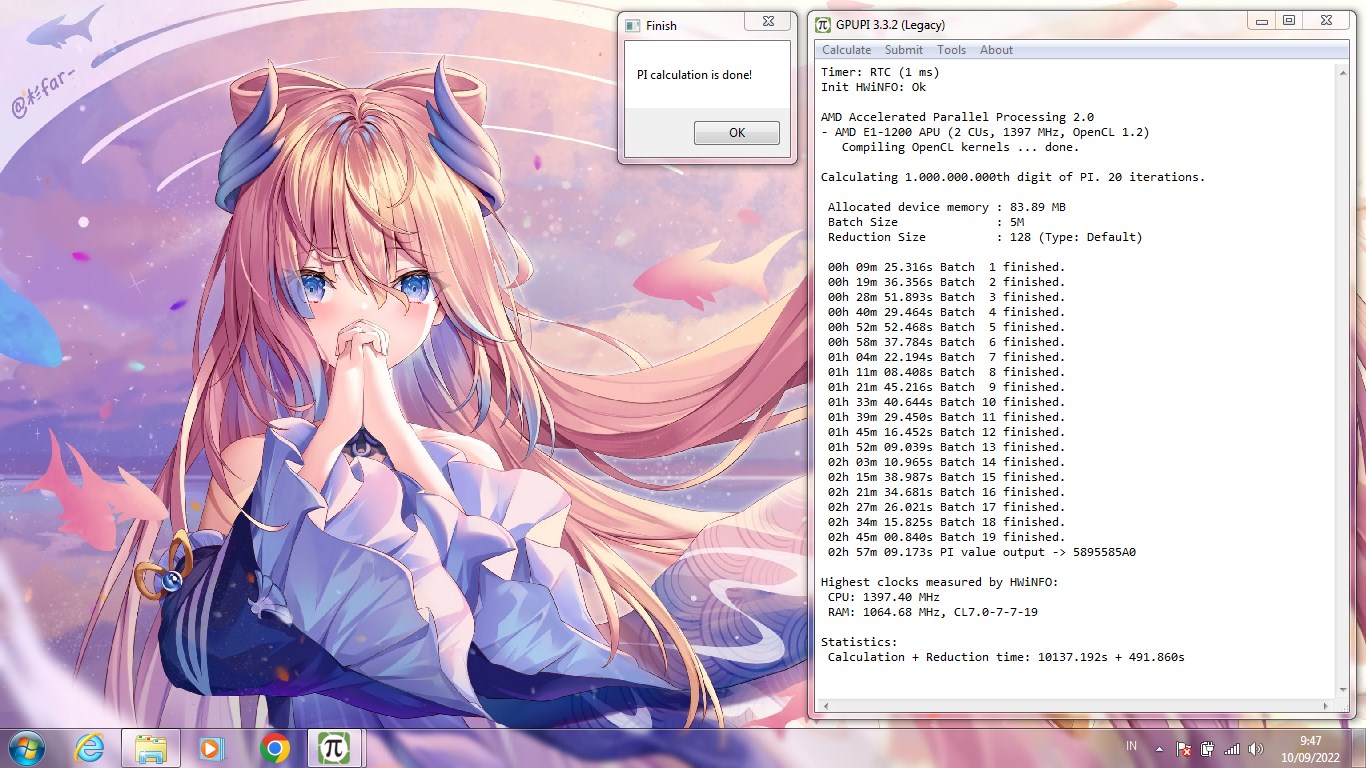
Task: Click the 'Compiling OpenCL kernels ... done.' line
Action: (960, 147)
